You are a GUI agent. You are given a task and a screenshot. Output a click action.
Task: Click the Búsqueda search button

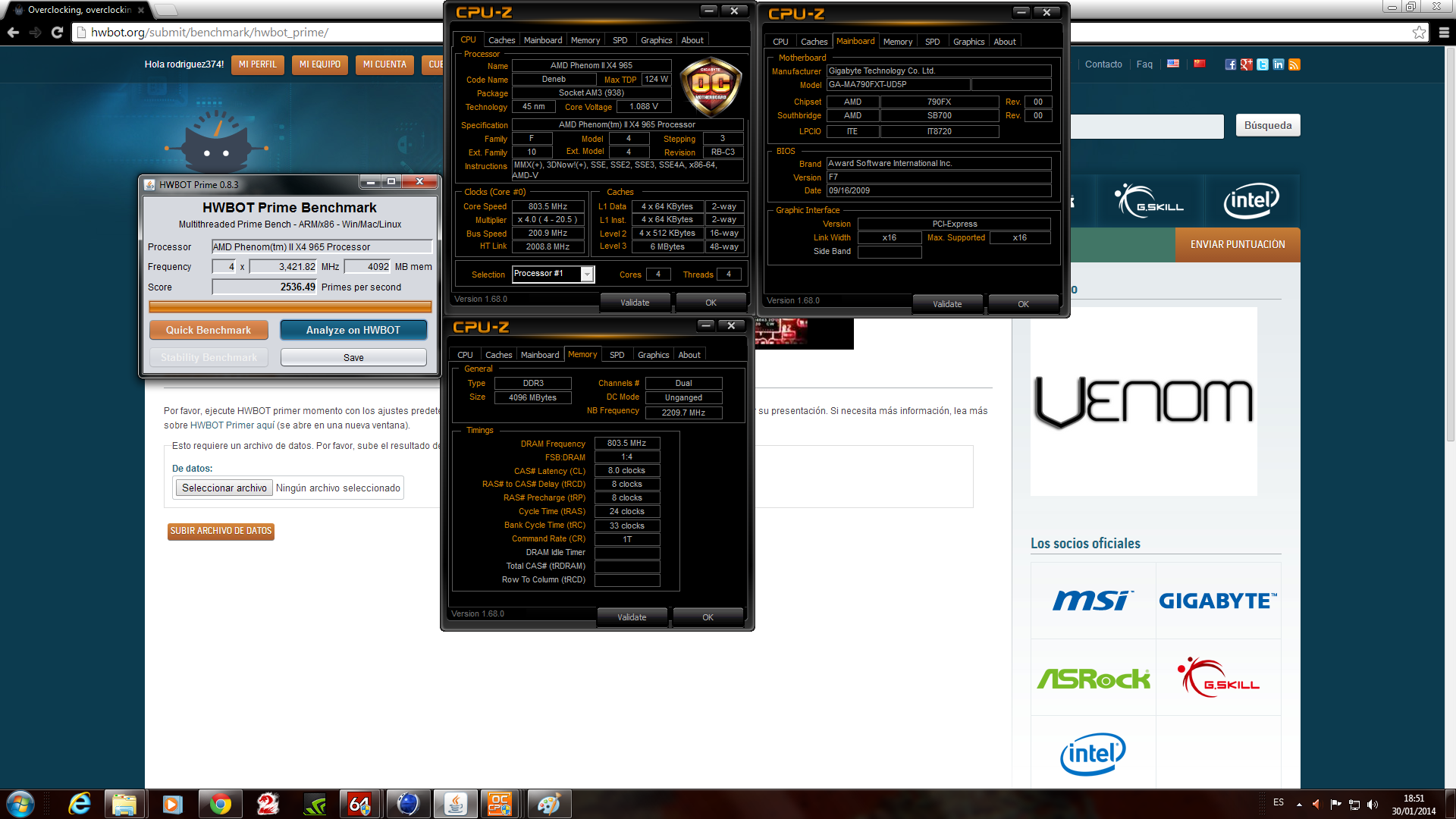tap(1267, 125)
